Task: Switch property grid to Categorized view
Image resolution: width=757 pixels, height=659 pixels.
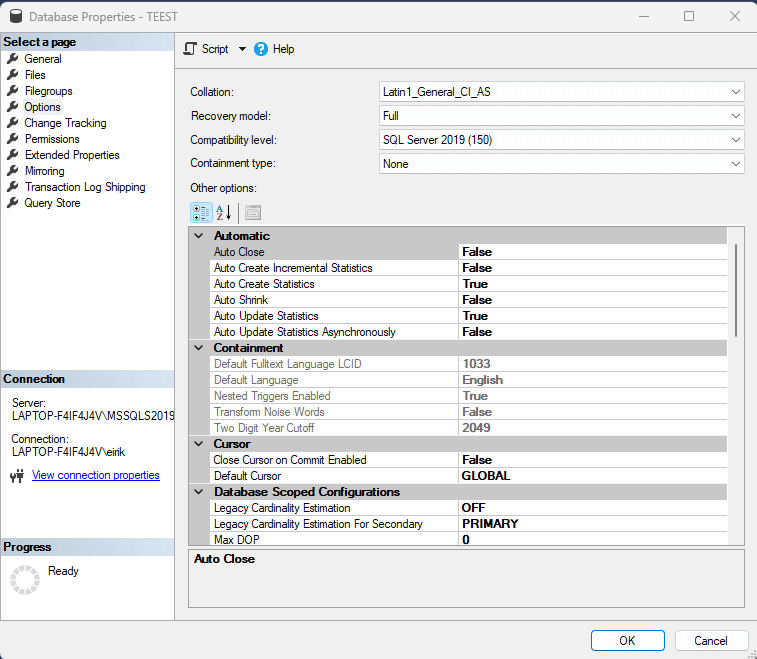Action: coord(200,212)
